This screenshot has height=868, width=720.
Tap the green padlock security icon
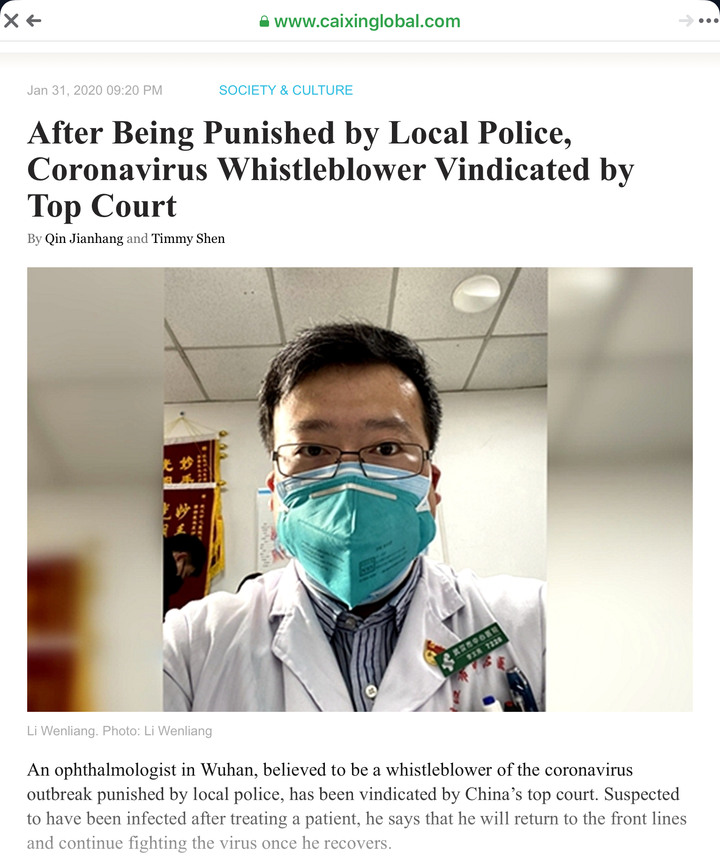[265, 22]
